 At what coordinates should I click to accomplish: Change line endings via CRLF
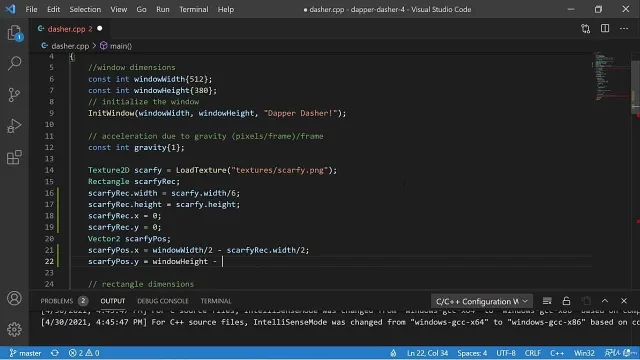pyautogui.click(x=533, y=353)
